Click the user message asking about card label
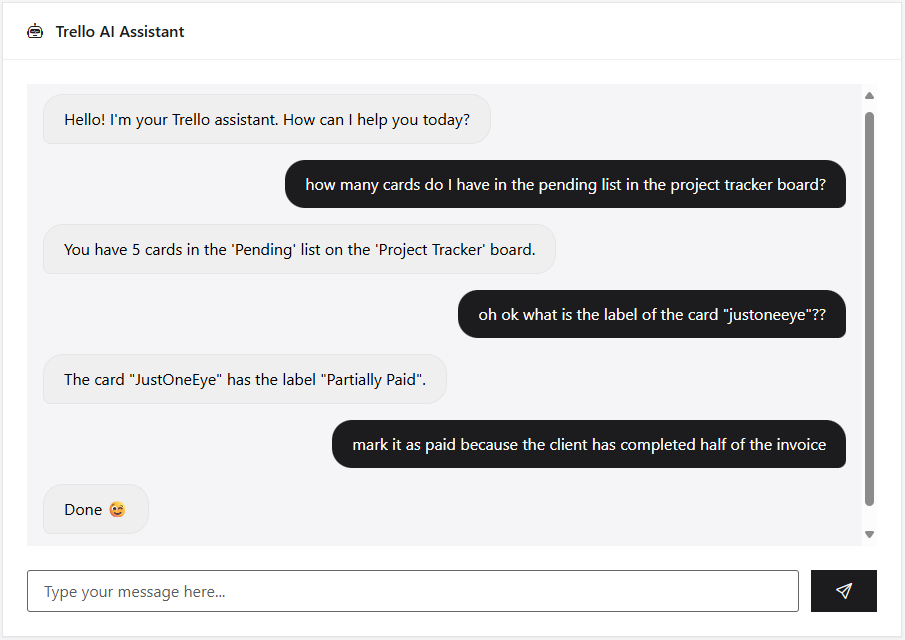Viewport: 905px width, 640px height. pos(651,314)
